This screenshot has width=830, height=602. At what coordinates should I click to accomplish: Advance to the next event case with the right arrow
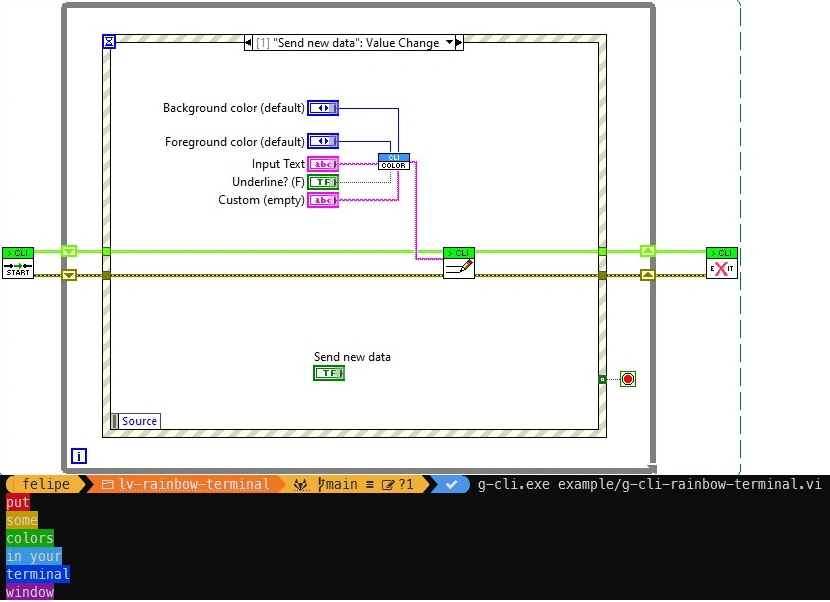[x=459, y=42]
